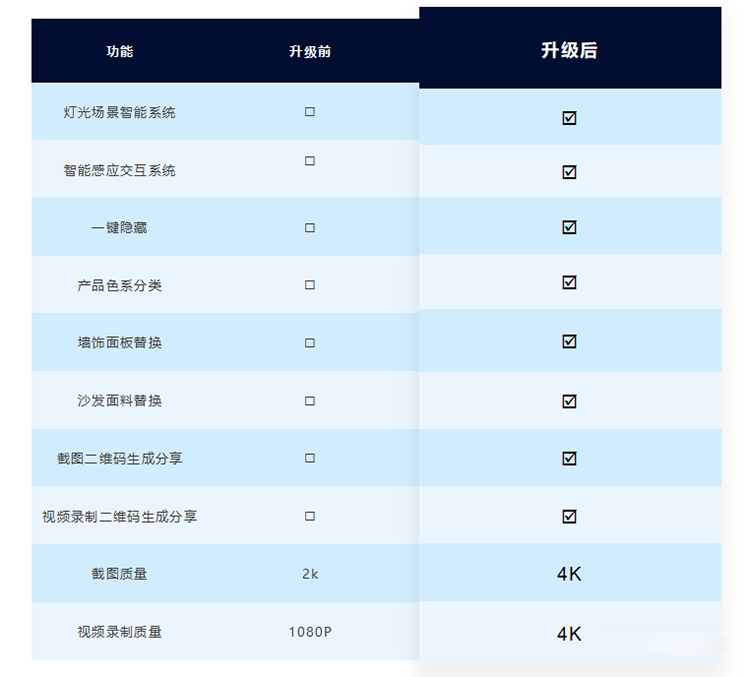Click the 一键隐藏 feature label
The width and height of the screenshot is (750, 677).
coord(120,228)
